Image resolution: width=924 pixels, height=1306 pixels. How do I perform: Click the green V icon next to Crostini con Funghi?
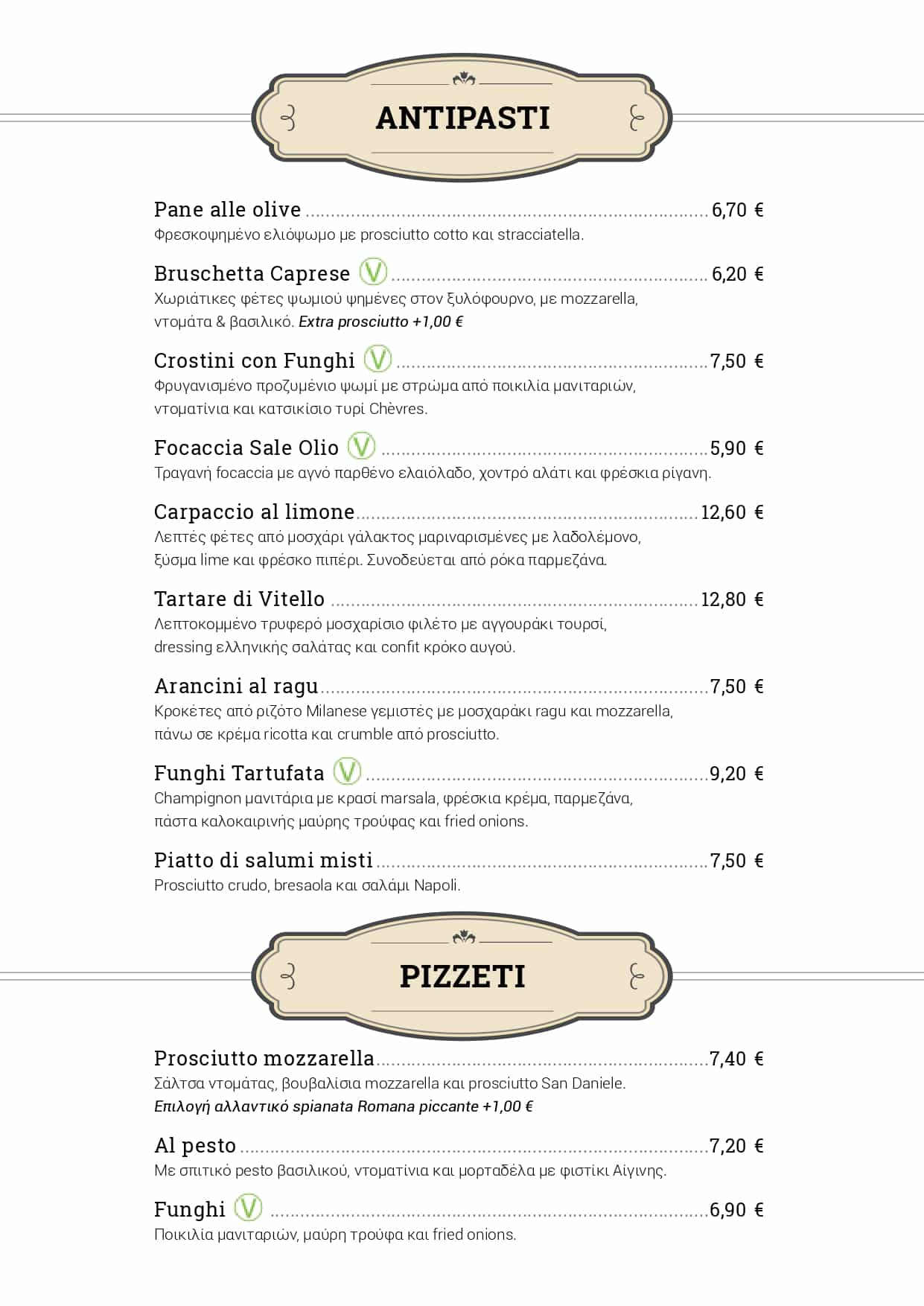377,359
